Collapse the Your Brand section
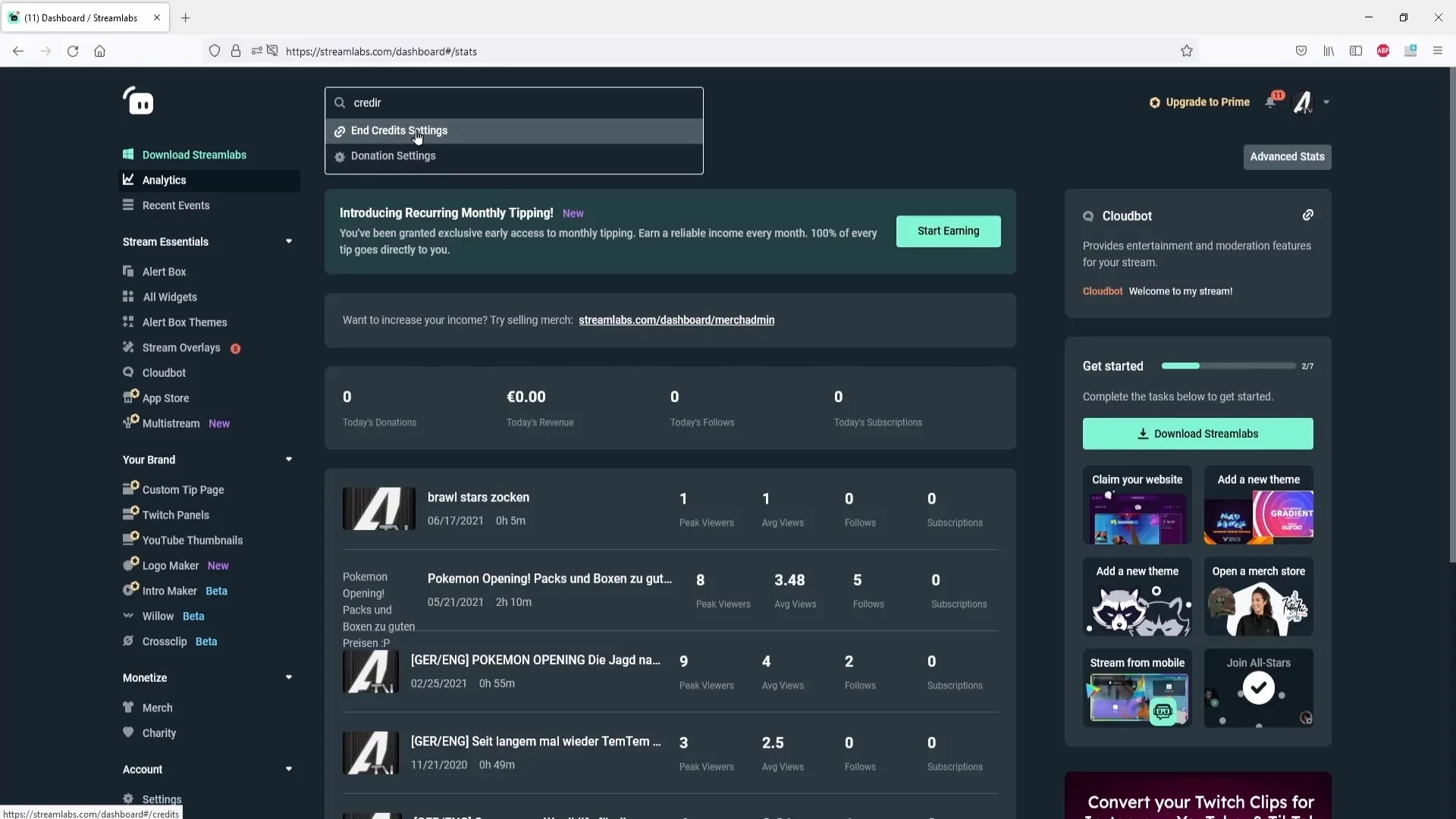 pyautogui.click(x=289, y=460)
